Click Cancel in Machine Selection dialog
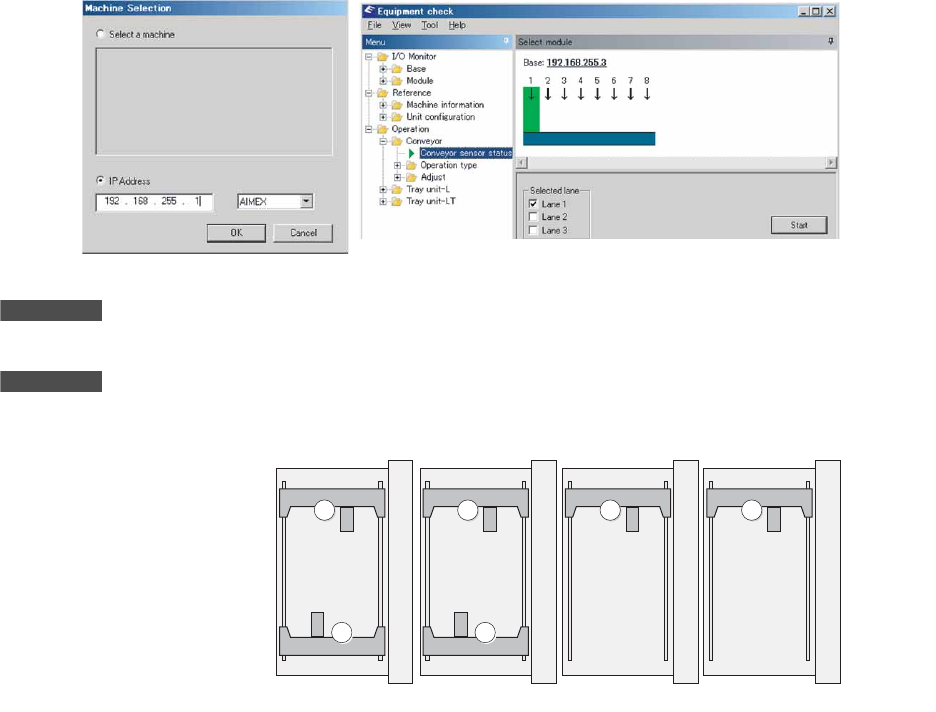This screenshot has height=712, width=936. pyautogui.click(x=303, y=233)
